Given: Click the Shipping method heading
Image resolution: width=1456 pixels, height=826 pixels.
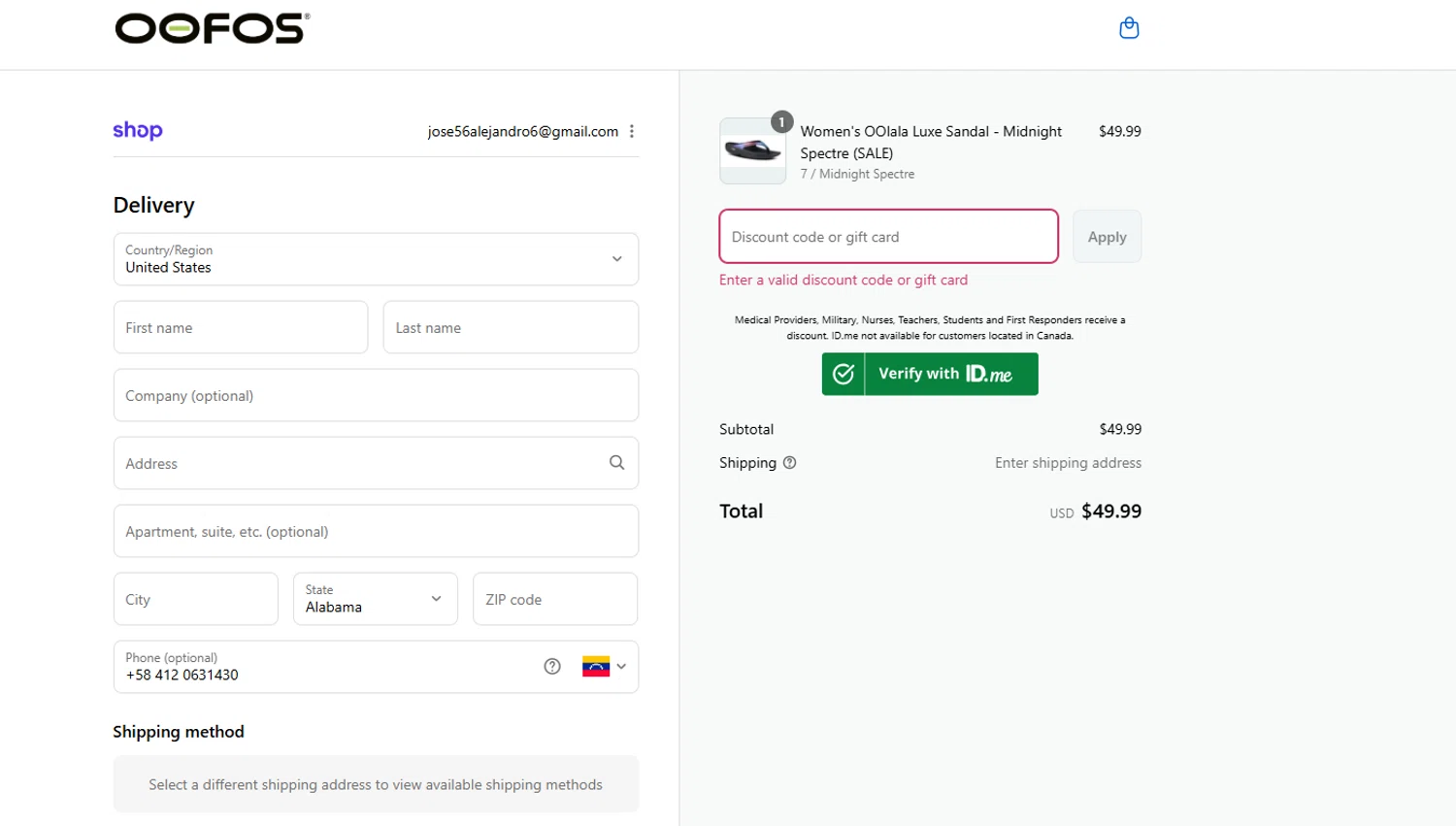Looking at the screenshot, I should tap(179, 732).
